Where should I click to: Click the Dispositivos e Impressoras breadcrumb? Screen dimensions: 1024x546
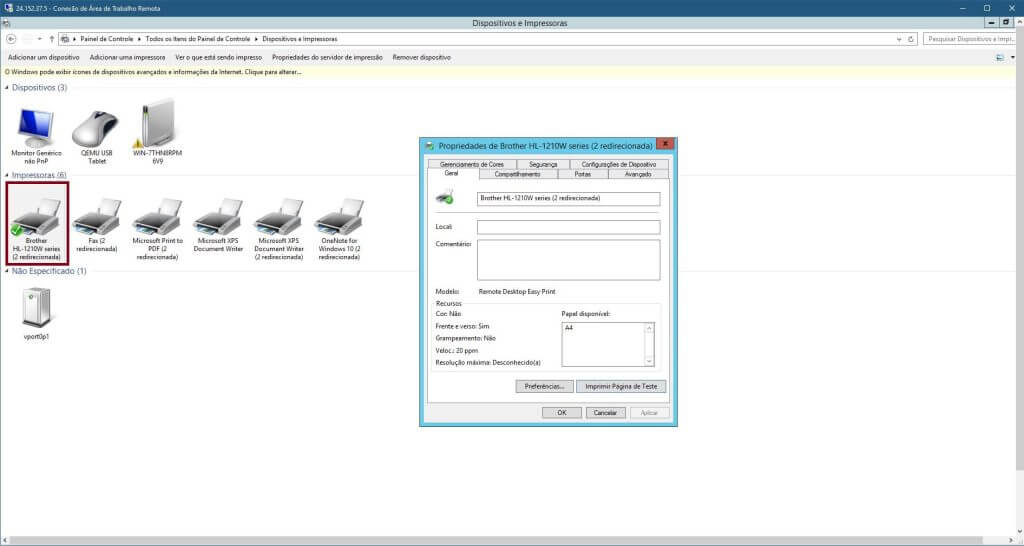(300, 39)
